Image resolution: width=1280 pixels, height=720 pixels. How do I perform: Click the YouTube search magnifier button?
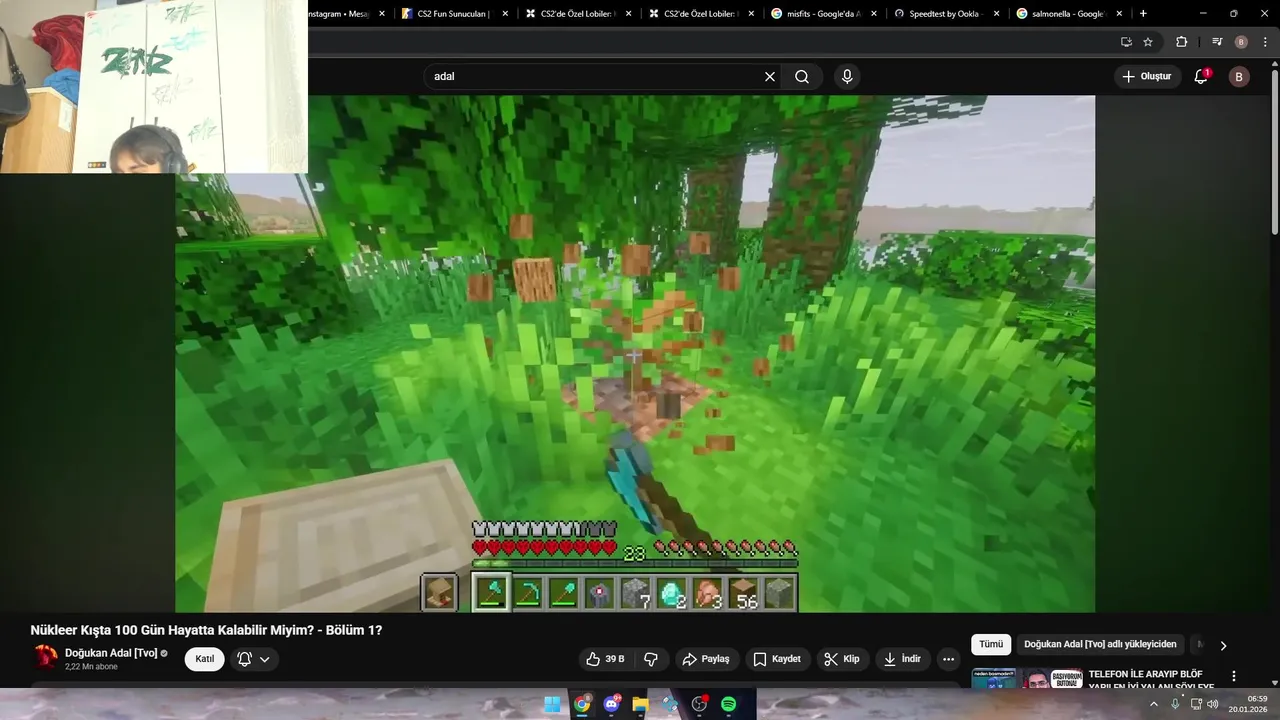pos(802,76)
